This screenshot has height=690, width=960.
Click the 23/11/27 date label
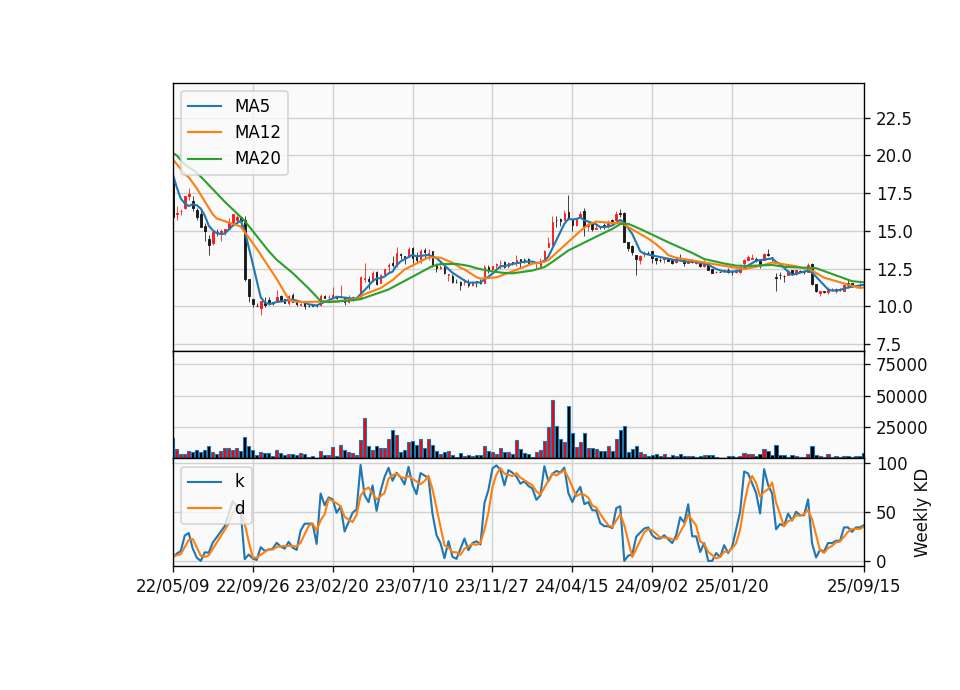click(x=492, y=586)
